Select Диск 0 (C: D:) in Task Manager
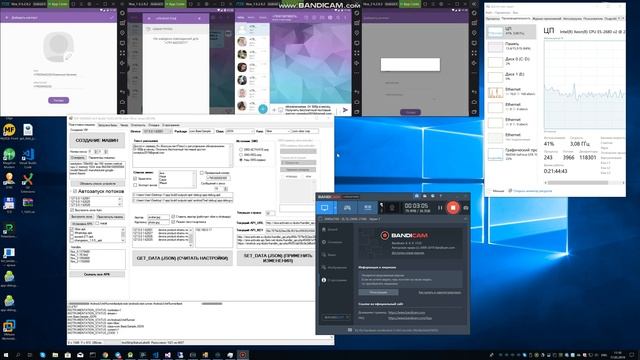 point(511,62)
